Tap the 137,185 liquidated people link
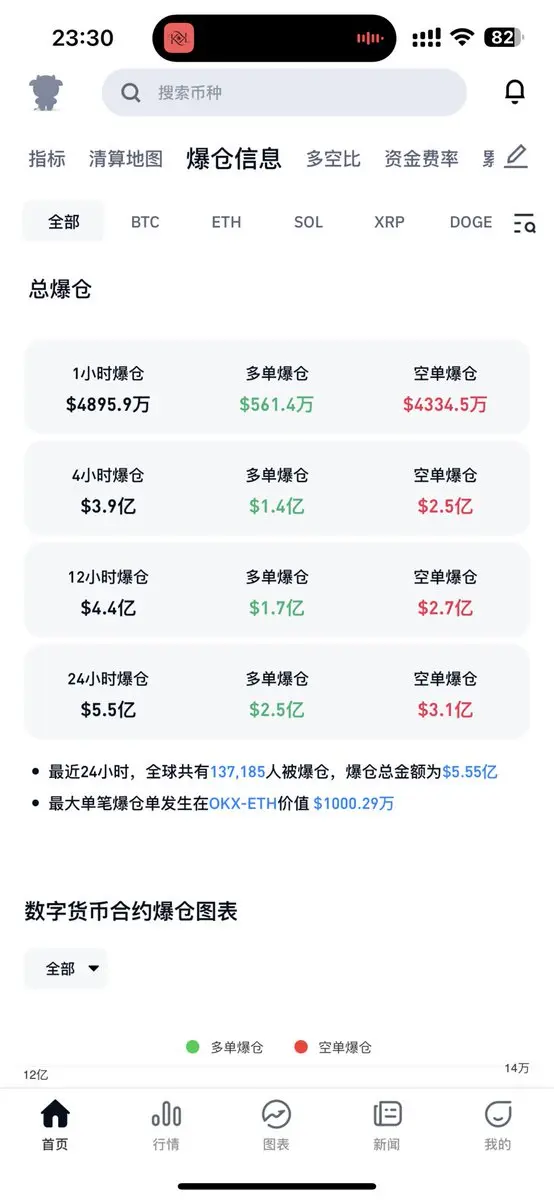Viewport: 554px width, 1200px height. pyautogui.click(x=237, y=771)
